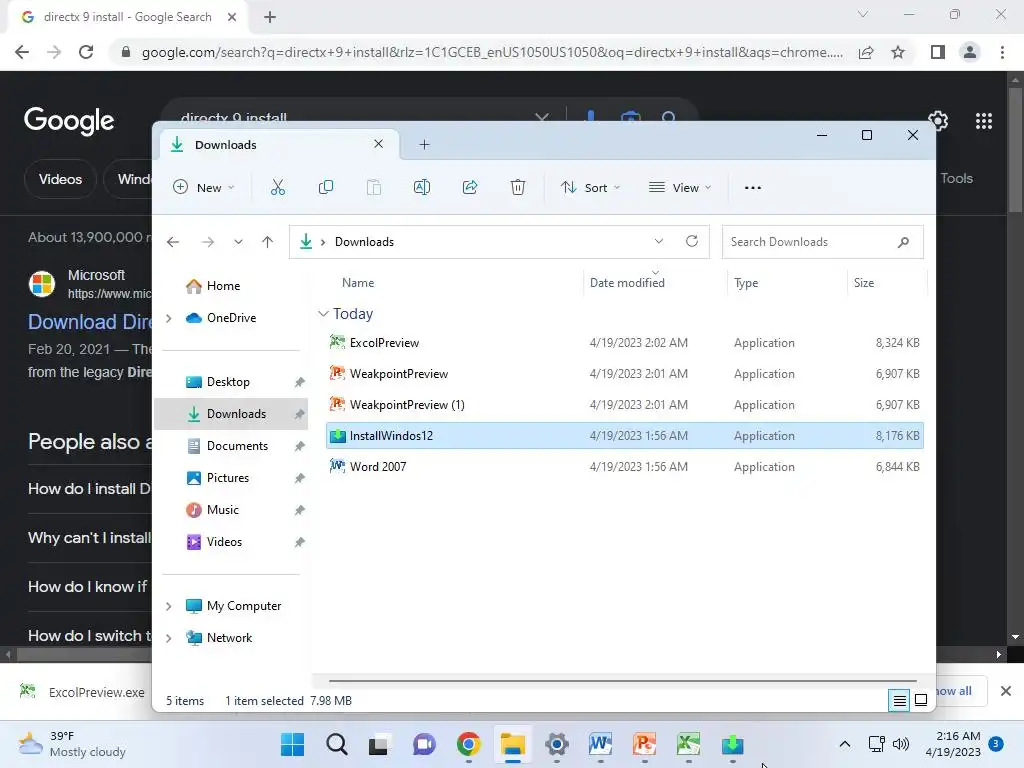Click the Paste clipboard icon in Explorer toolbar

(374, 187)
